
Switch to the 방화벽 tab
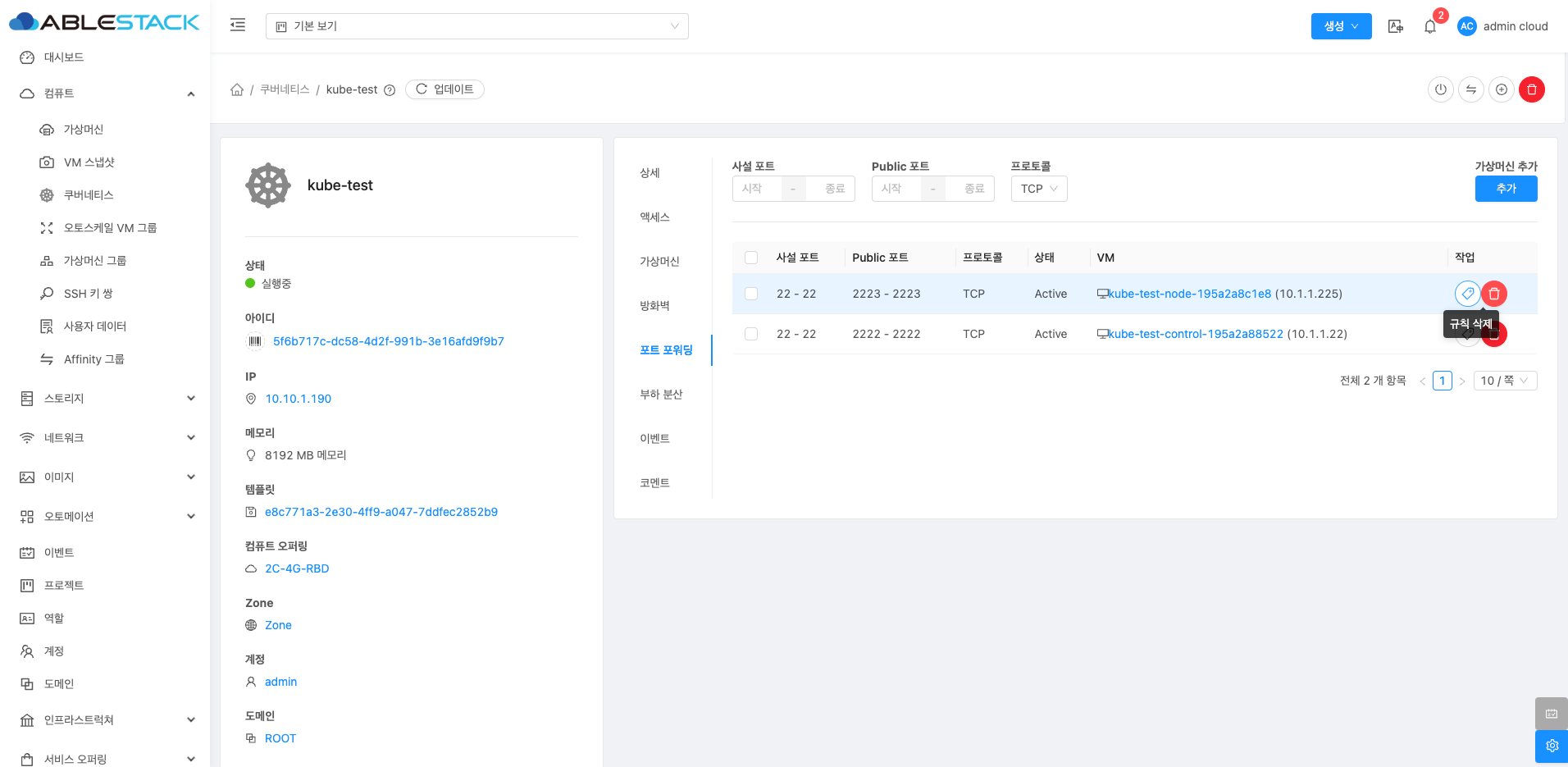pos(654,306)
